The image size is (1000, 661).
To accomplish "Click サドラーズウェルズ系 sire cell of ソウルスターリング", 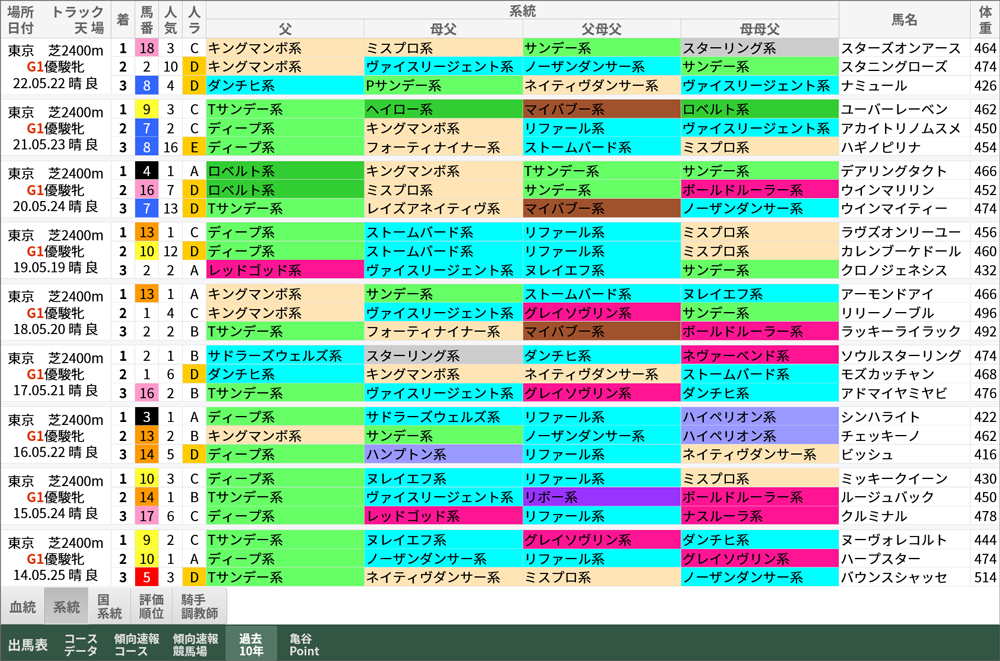I will pos(285,355).
